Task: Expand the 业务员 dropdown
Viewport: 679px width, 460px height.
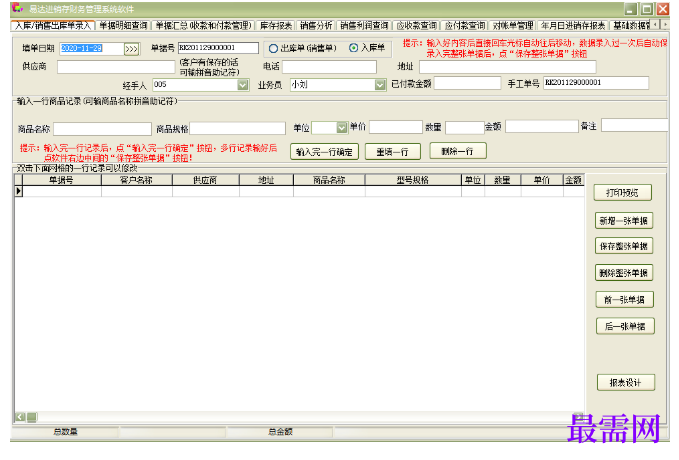Action: click(380, 85)
